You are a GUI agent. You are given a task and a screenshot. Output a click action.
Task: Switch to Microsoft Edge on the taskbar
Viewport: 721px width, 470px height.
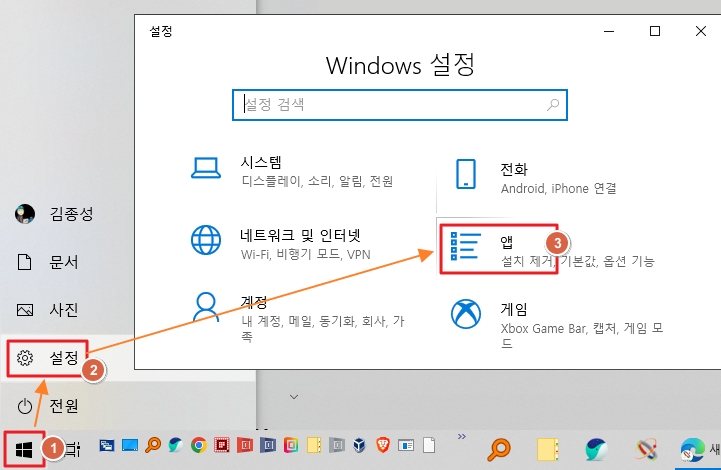(692, 449)
